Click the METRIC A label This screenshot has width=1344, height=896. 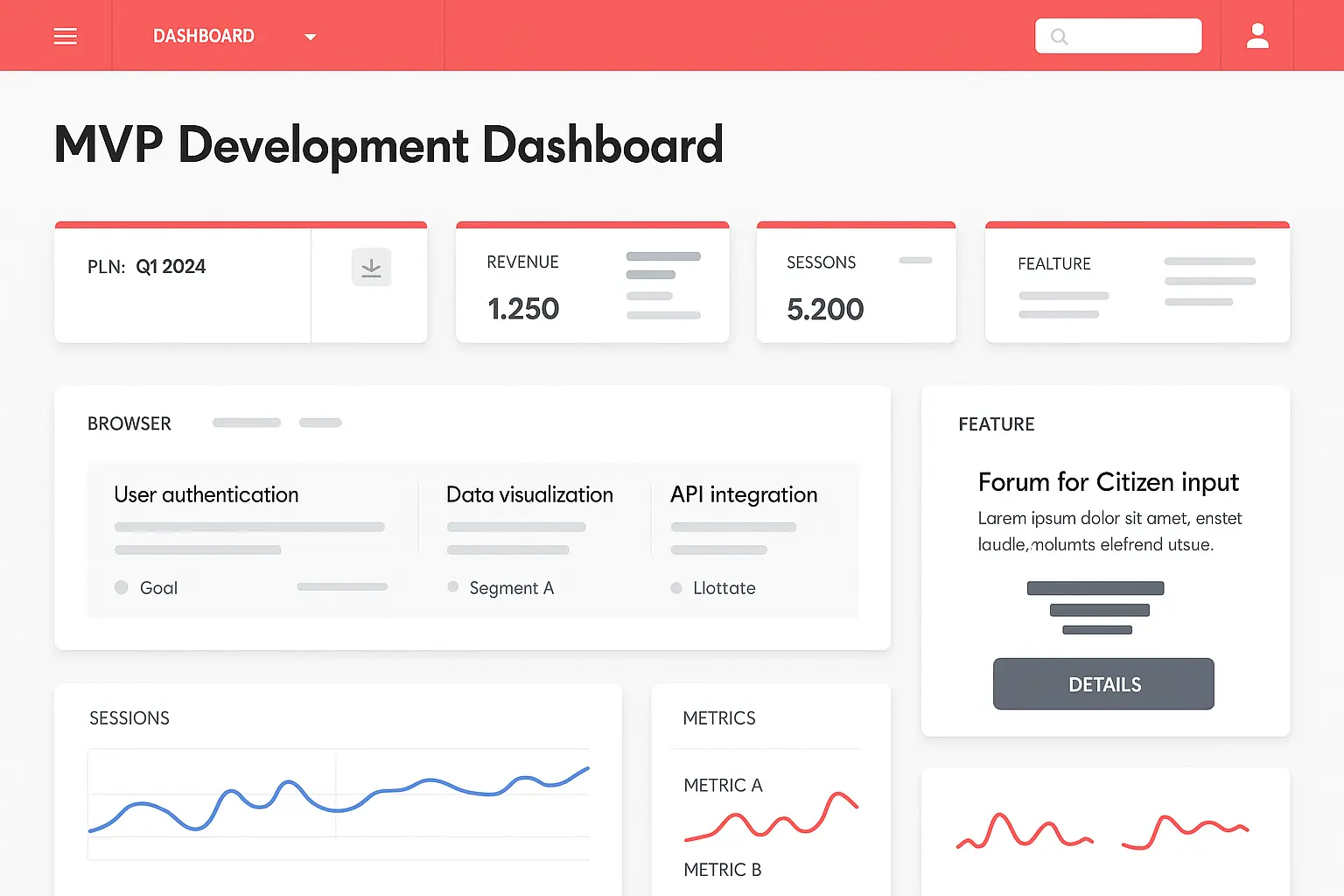(x=723, y=786)
